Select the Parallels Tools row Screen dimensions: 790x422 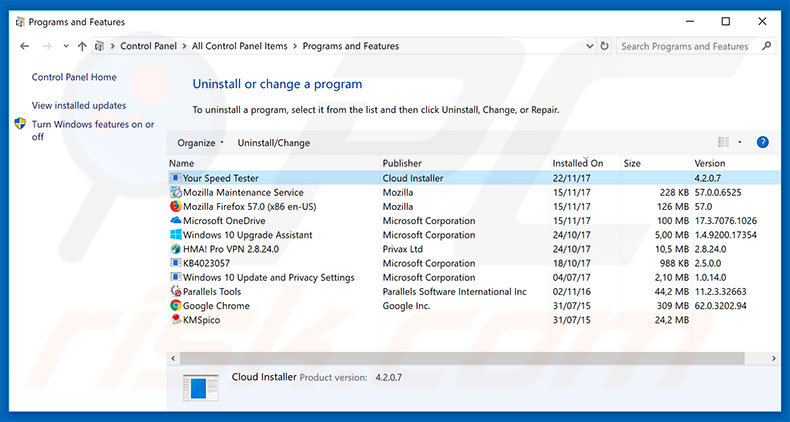[x=473, y=292]
